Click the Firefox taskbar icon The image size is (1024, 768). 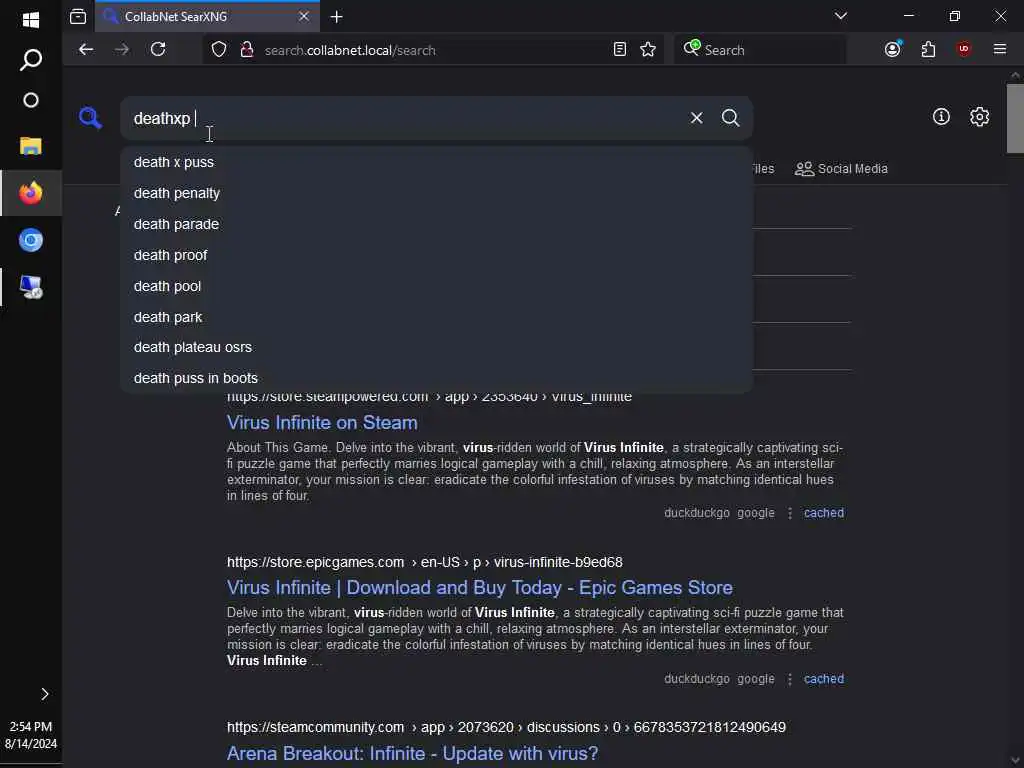coord(31,193)
